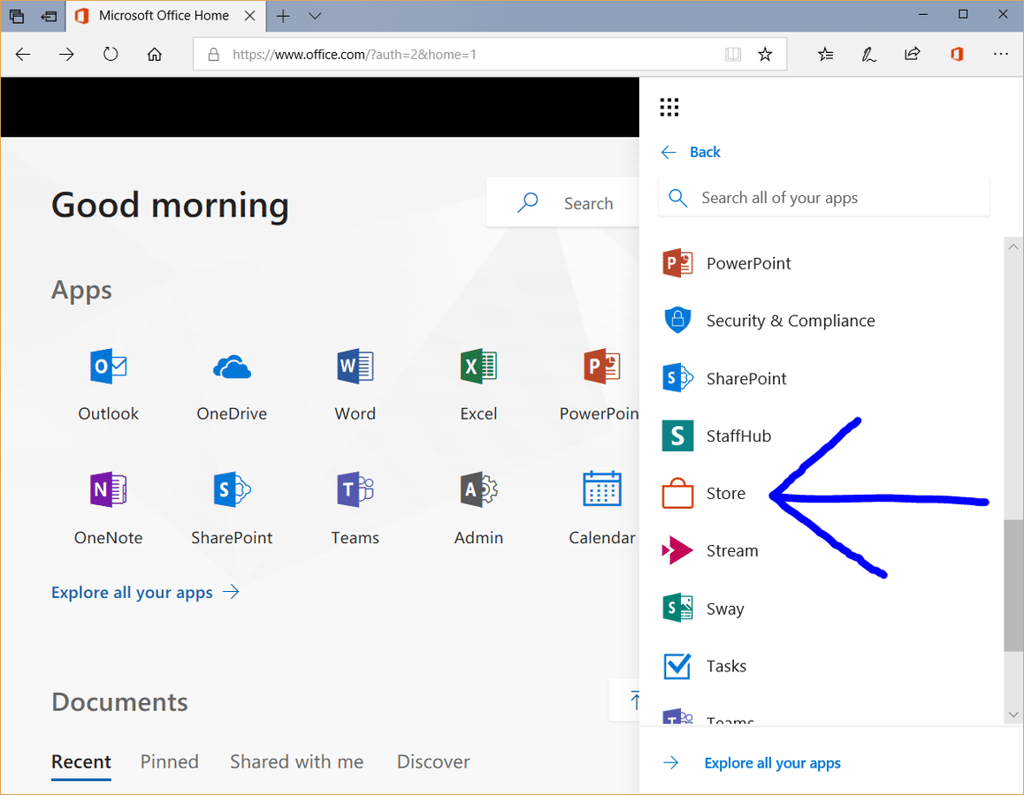Click the app list scroll up arrow

pyautogui.click(x=1013, y=247)
